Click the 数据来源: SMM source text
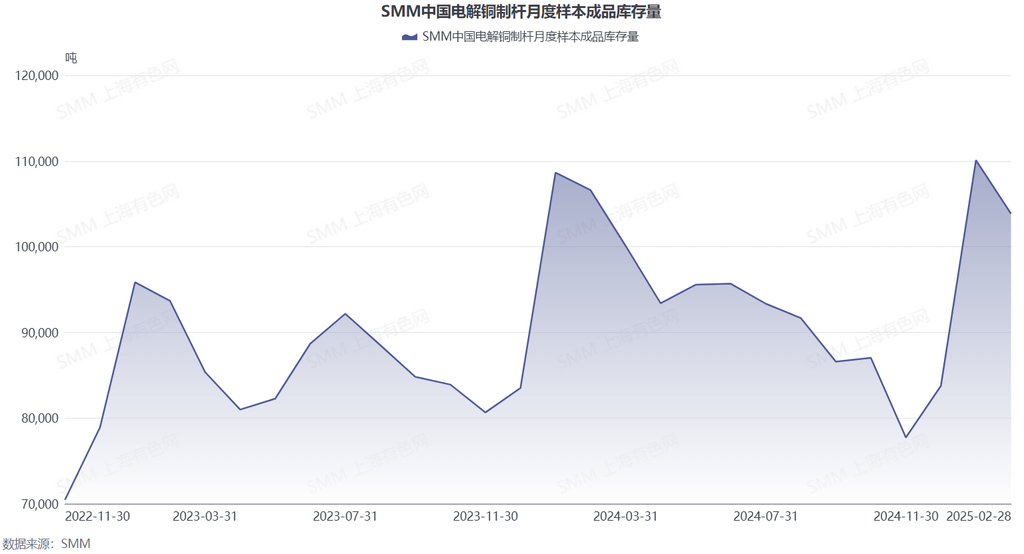Image resolution: width=1024 pixels, height=554 pixels. (x=46, y=544)
